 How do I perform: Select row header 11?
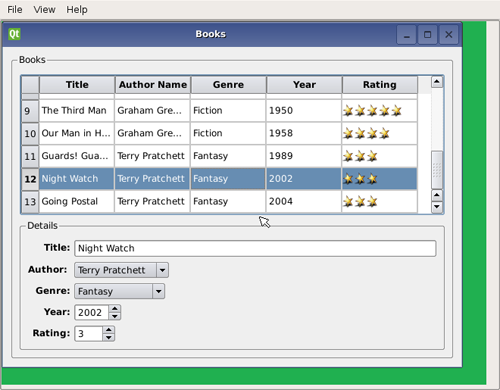coord(30,156)
